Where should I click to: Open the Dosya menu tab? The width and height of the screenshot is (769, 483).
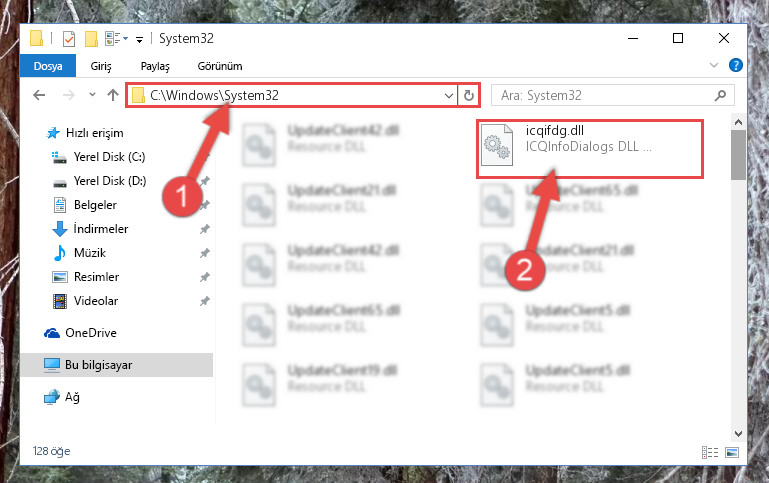(x=48, y=66)
